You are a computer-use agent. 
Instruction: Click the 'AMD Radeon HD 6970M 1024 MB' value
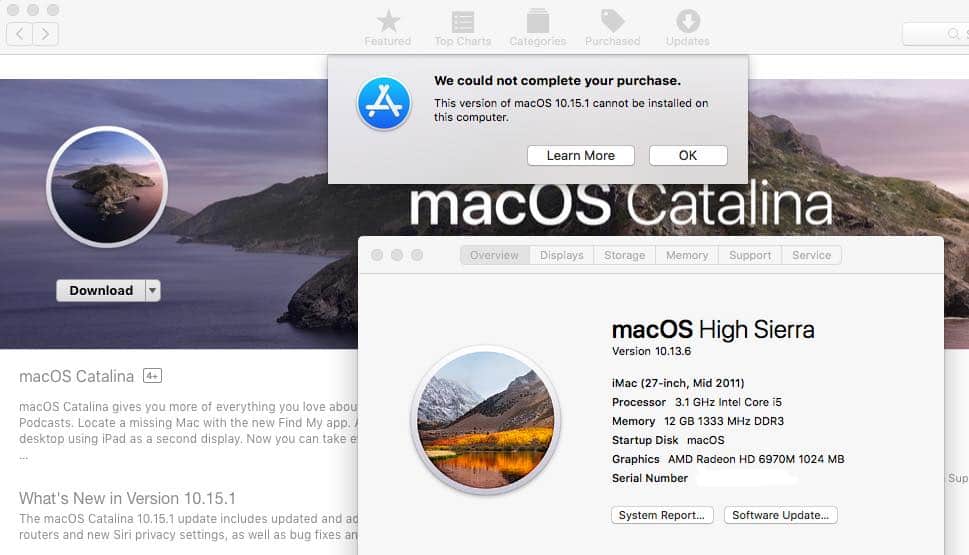756,459
